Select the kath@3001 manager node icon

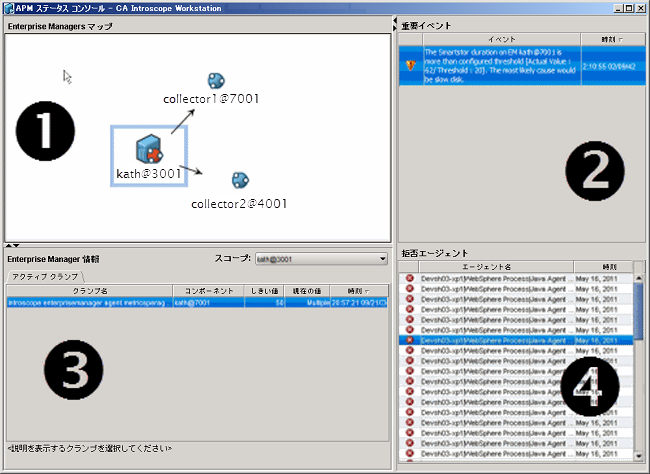click(x=149, y=149)
